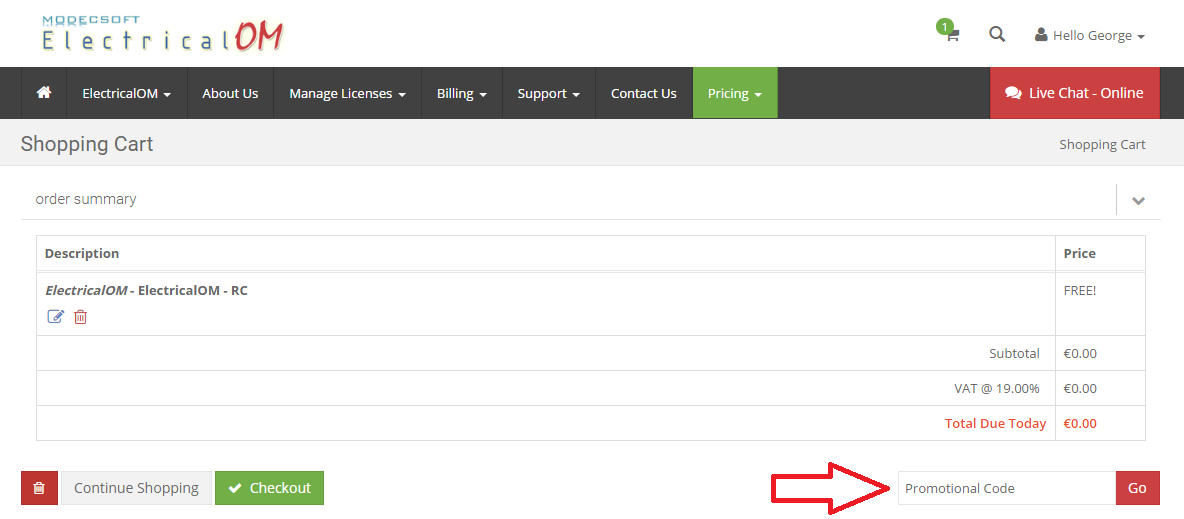
Task: Remove ElectricalOM - RC item with trash icon
Action: pos(81,317)
